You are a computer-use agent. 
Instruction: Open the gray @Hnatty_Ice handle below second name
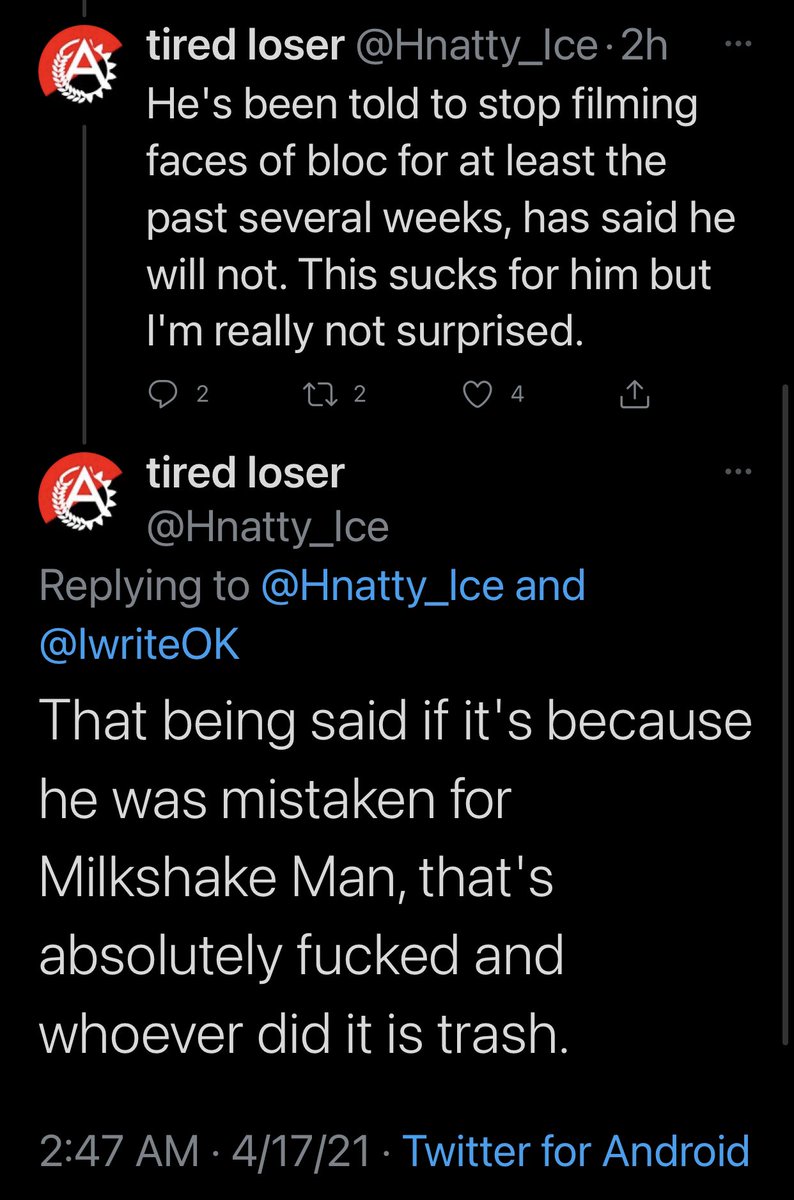(267, 526)
